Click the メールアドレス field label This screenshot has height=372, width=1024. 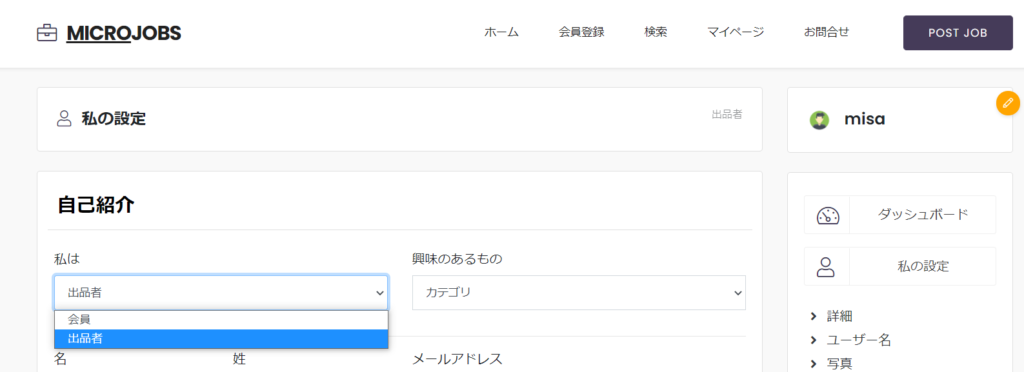point(457,359)
